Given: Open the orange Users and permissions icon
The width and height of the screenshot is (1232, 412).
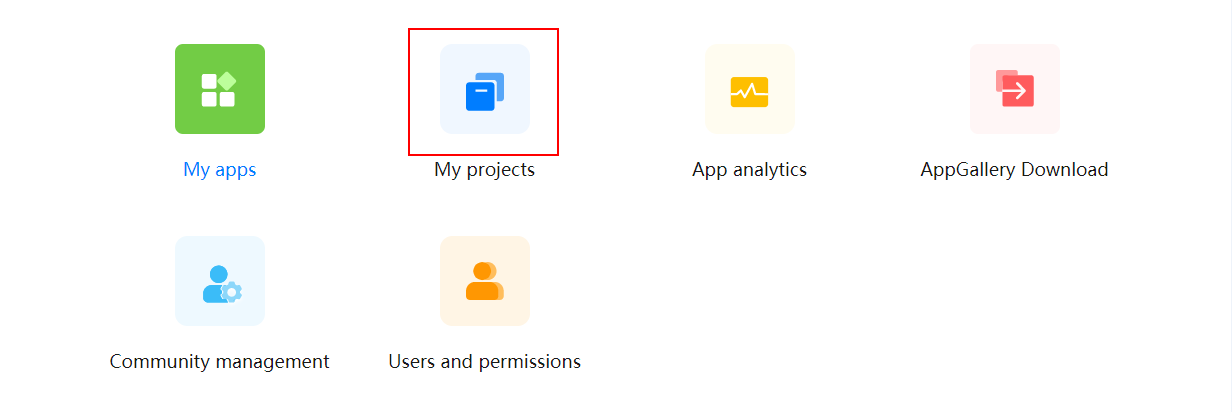Looking at the screenshot, I should 485,281.
